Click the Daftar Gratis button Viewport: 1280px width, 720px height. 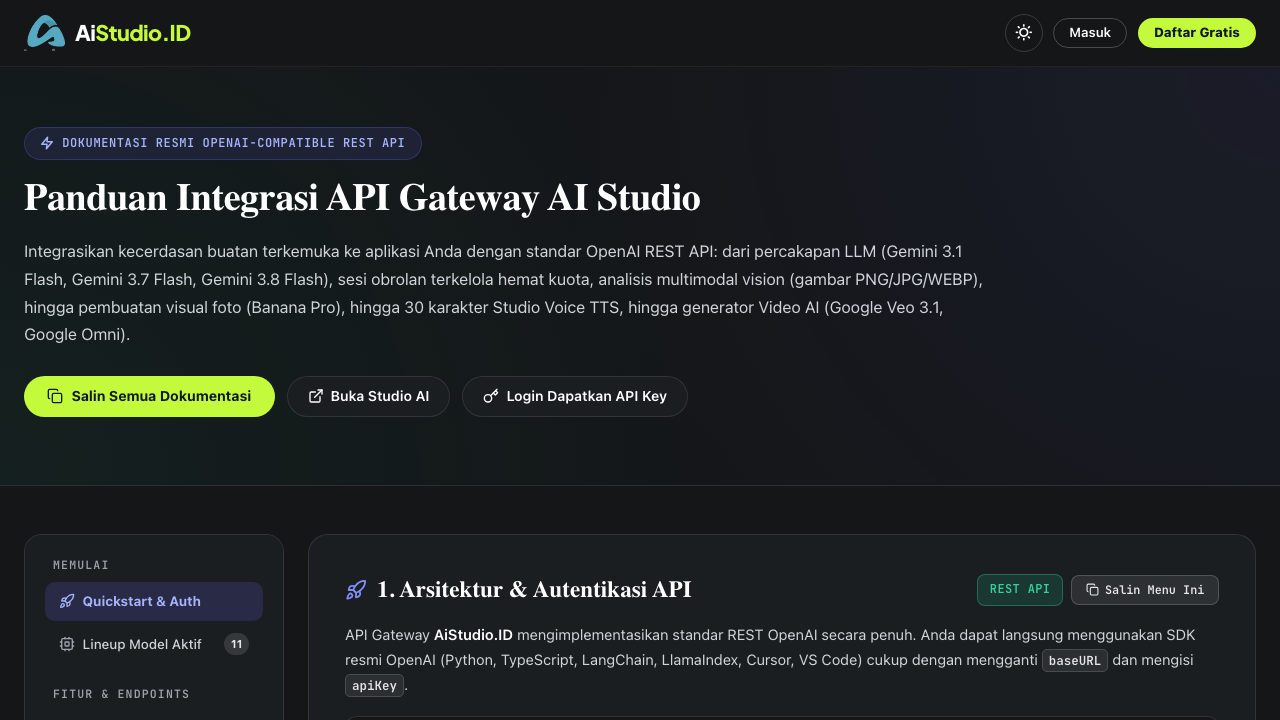(1197, 33)
